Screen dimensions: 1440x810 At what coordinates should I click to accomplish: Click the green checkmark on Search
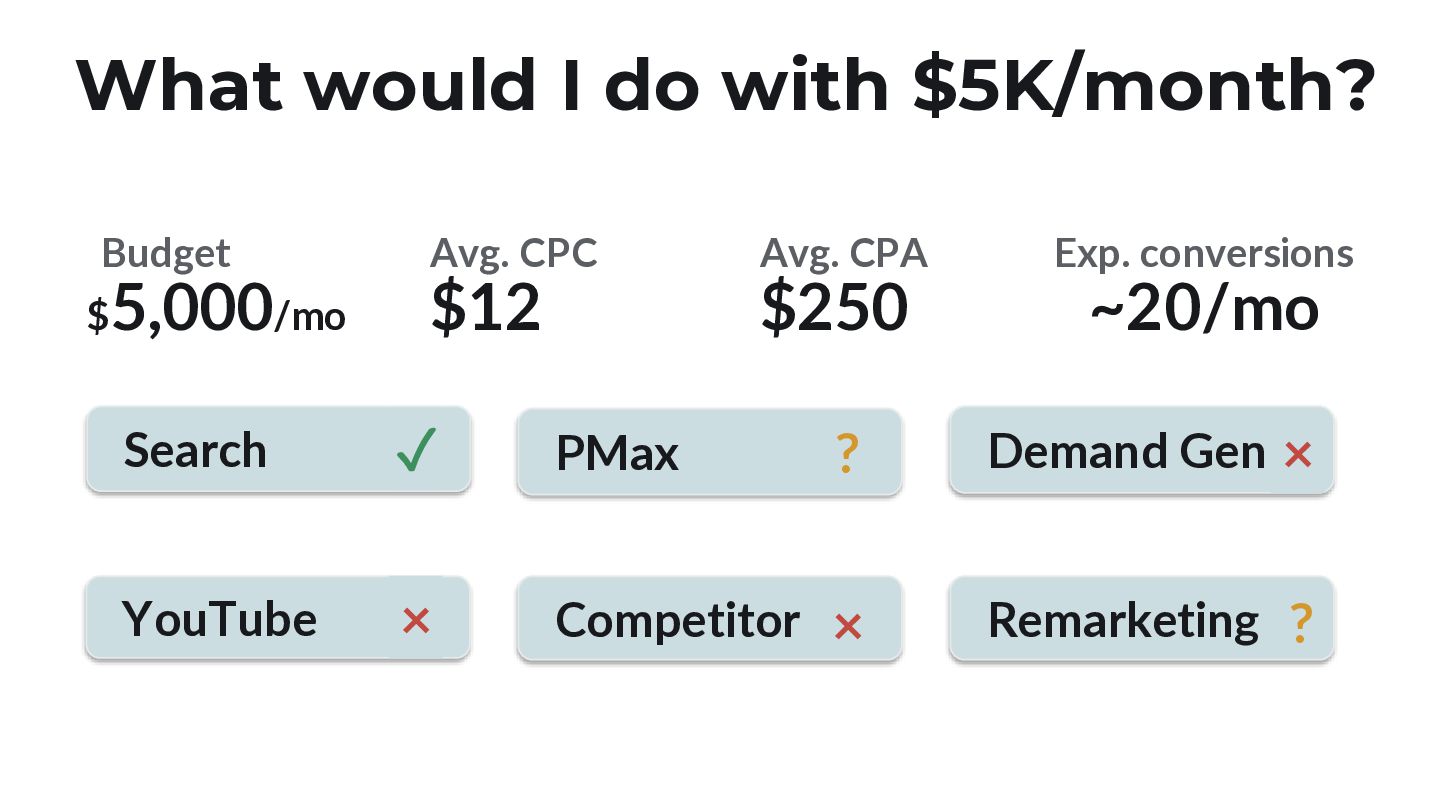tap(416, 449)
